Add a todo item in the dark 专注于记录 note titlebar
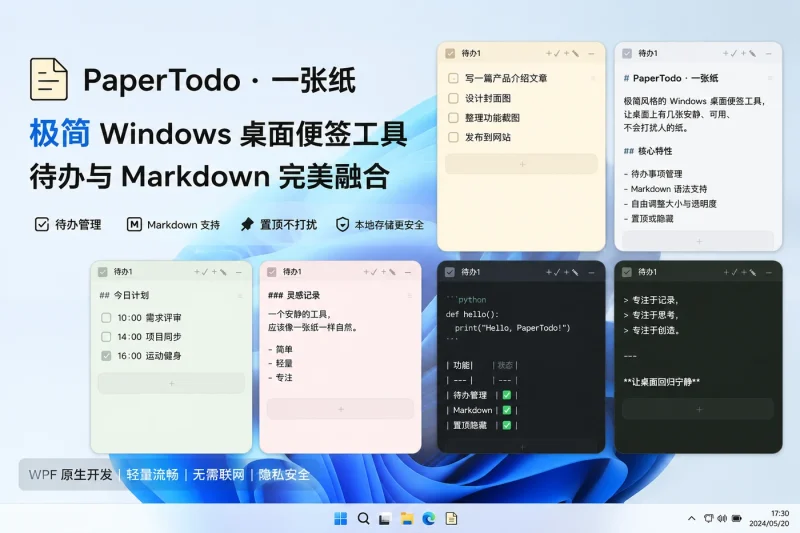800x533 pixels. tap(730, 272)
